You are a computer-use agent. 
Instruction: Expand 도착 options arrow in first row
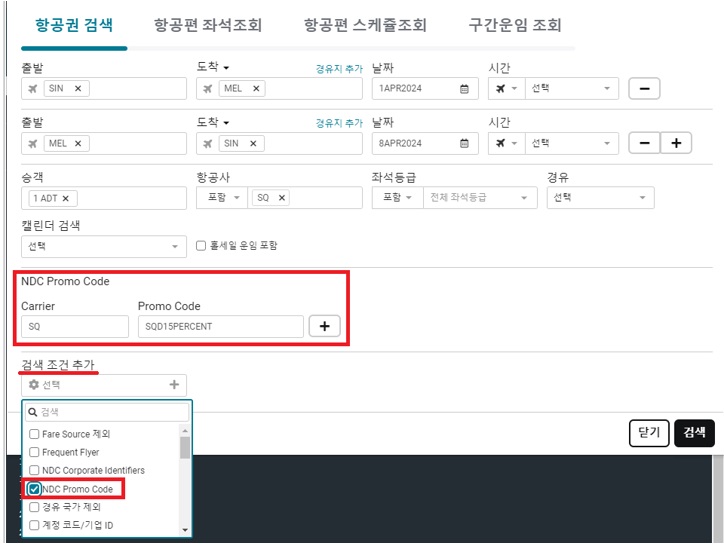tap(226, 68)
